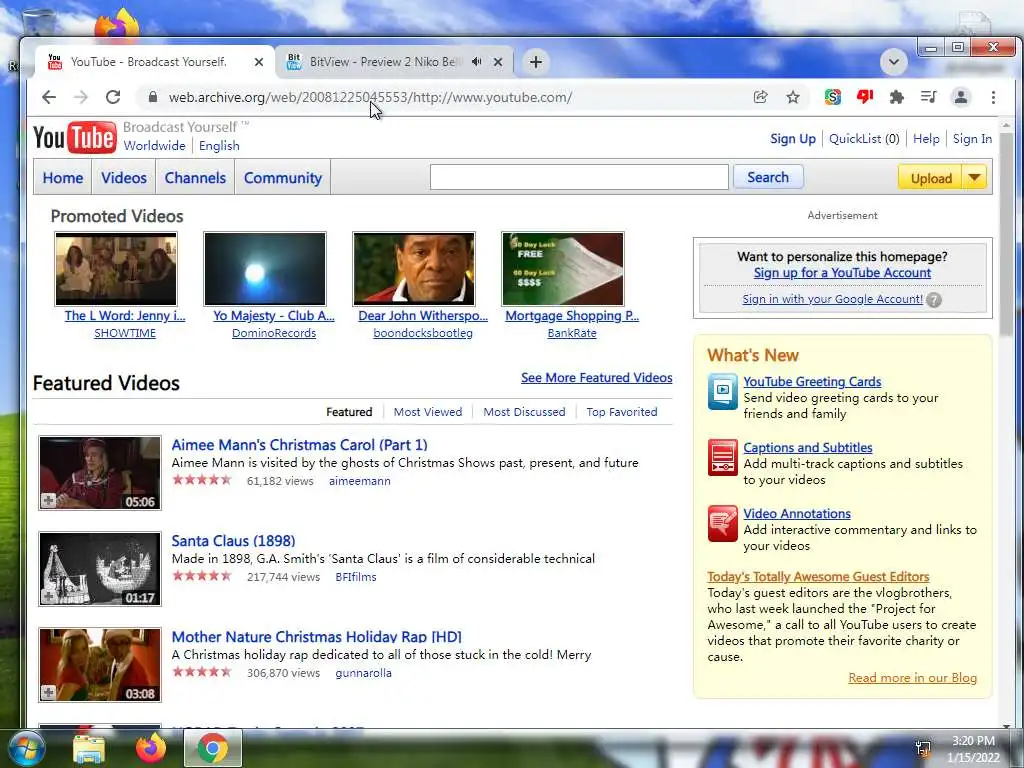Image resolution: width=1024 pixels, height=768 pixels.
Task: Click the browser back arrow
Action: coord(49,97)
